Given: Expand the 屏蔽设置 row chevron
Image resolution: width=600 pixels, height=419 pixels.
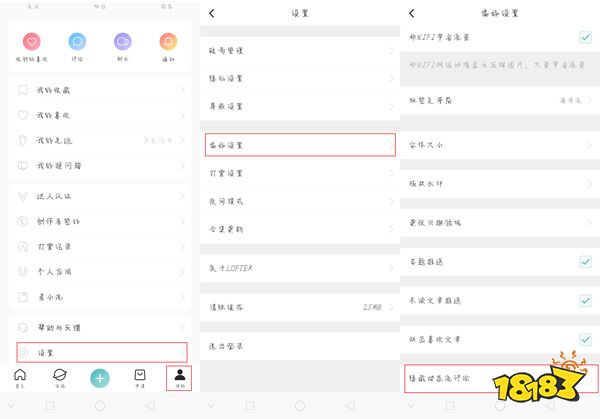Looking at the screenshot, I should [391, 106].
